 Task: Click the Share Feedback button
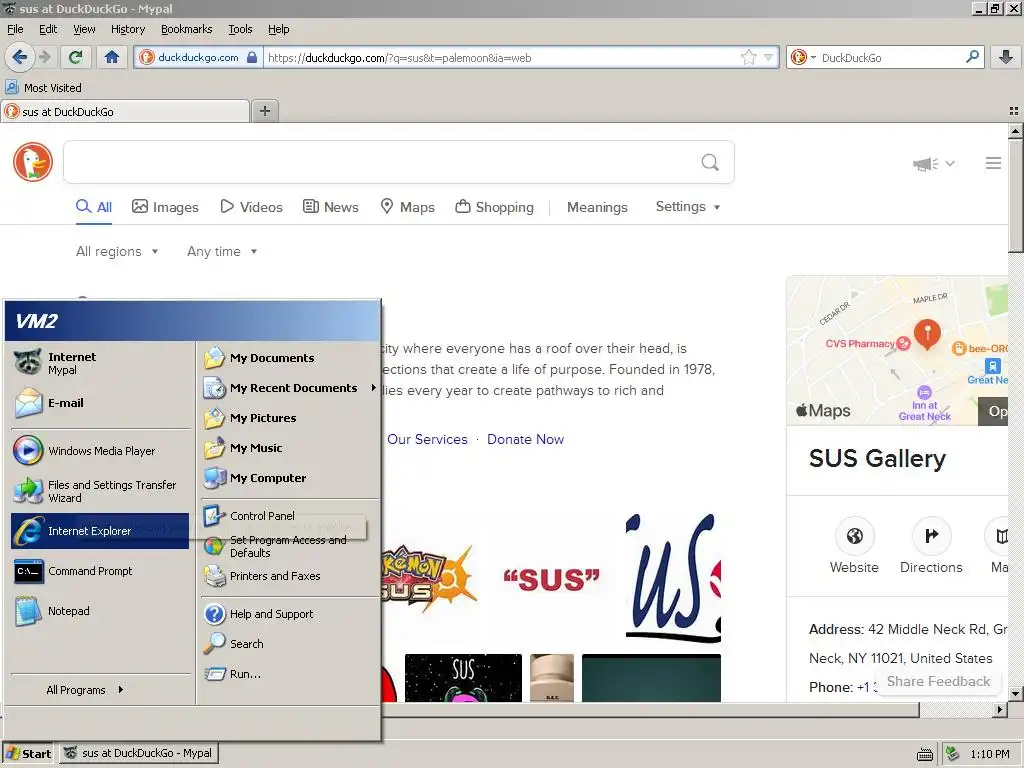tap(938, 681)
